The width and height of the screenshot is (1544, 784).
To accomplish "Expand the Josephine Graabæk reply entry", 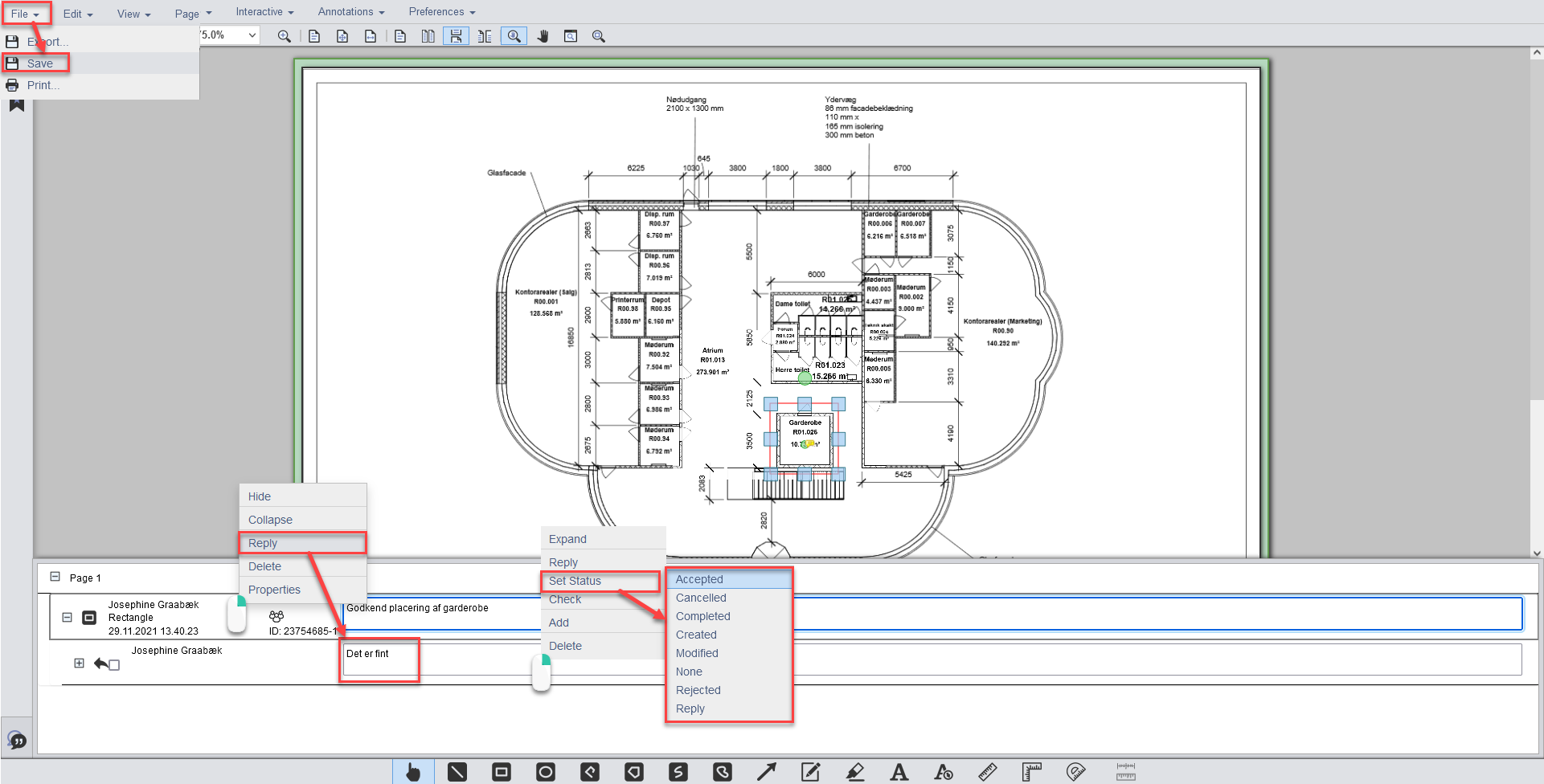I will (x=79, y=664).
